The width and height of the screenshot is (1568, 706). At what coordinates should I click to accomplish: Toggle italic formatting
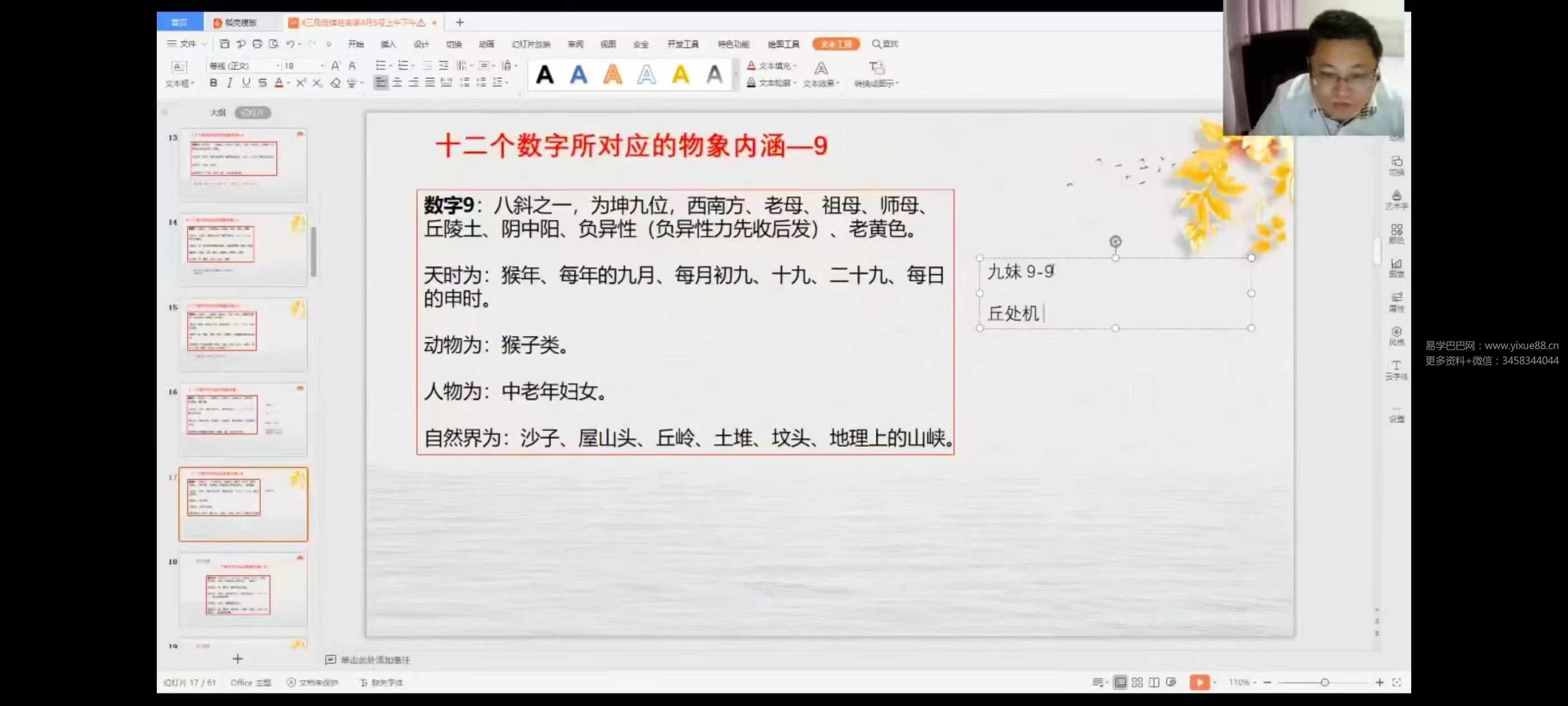[x=230, y=83]
